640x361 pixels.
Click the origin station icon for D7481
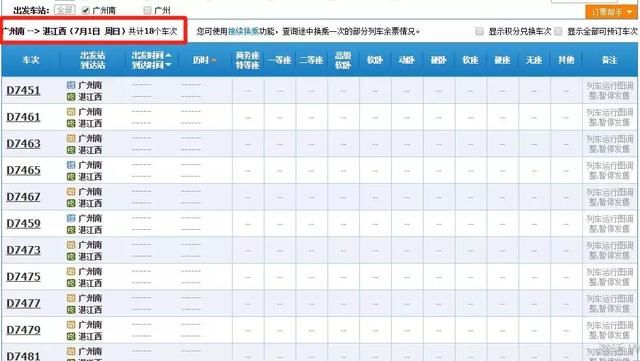[71, 351]
